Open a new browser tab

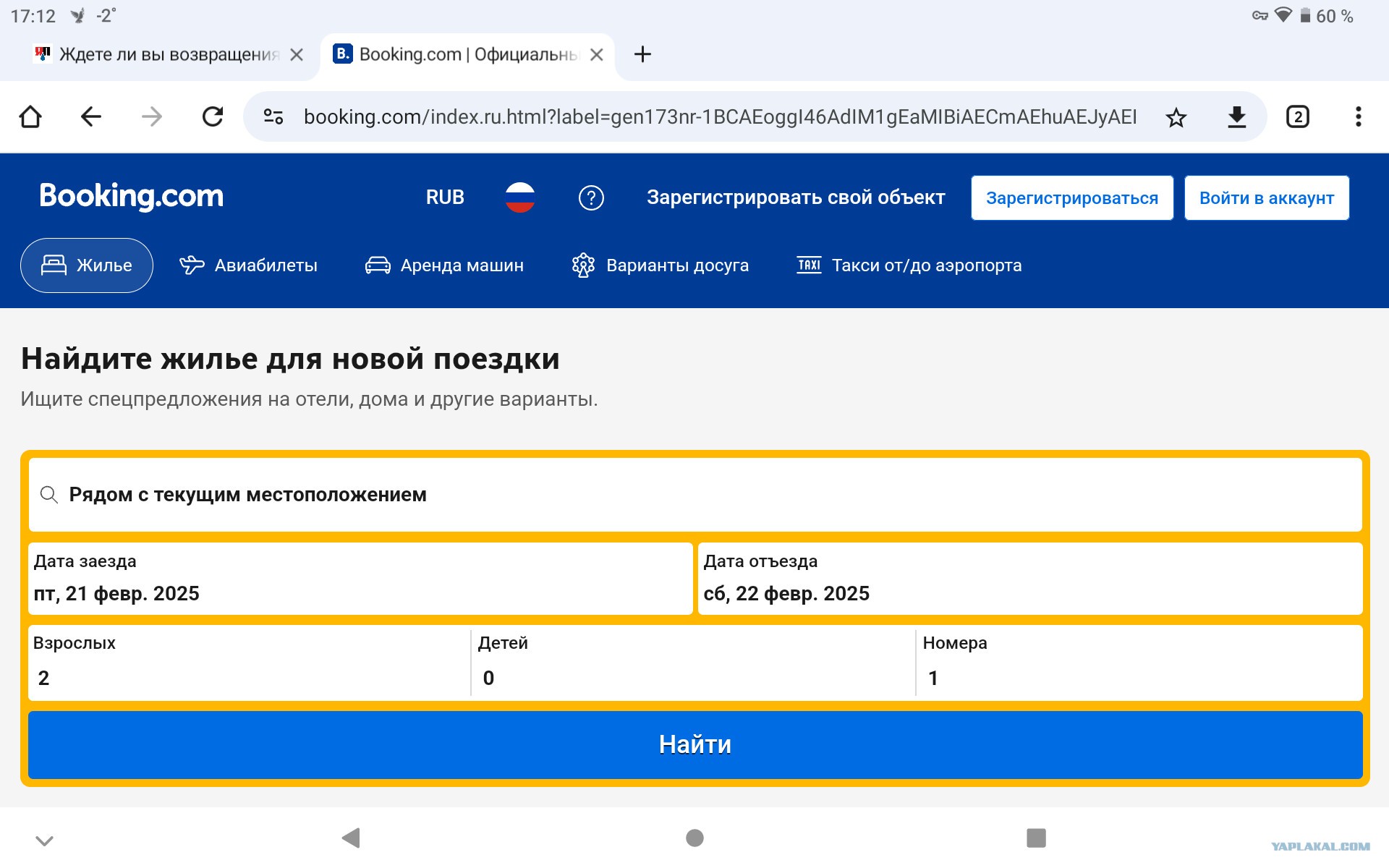coord(642,54)
